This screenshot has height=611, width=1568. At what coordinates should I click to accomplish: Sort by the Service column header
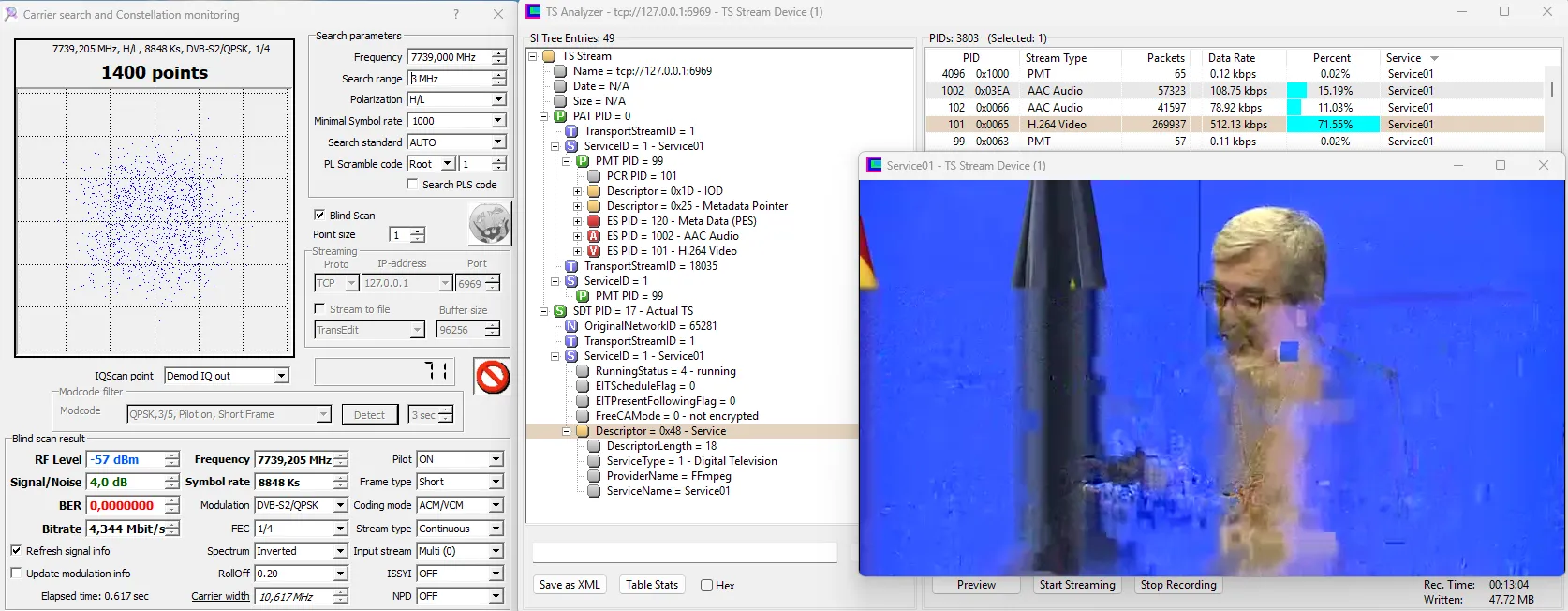coord(1403,58)
